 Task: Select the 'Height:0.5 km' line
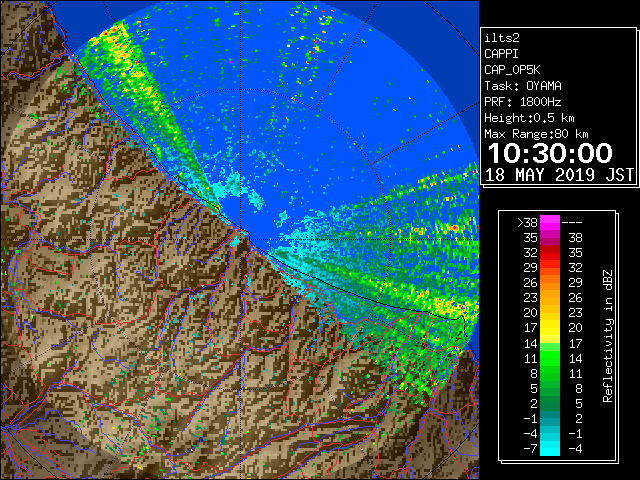tap(529, 118)
